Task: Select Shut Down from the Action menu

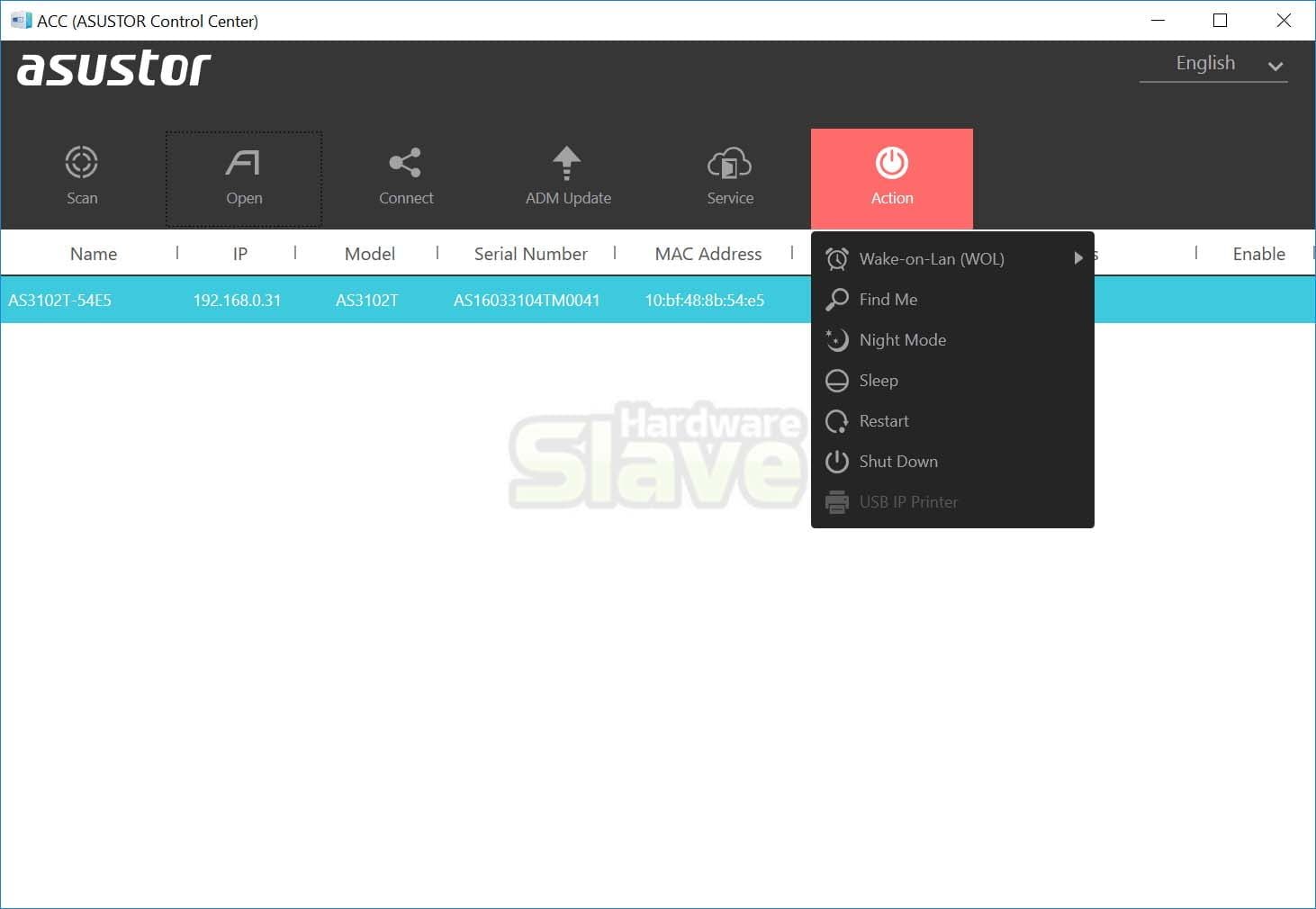Action: (952, 462)
